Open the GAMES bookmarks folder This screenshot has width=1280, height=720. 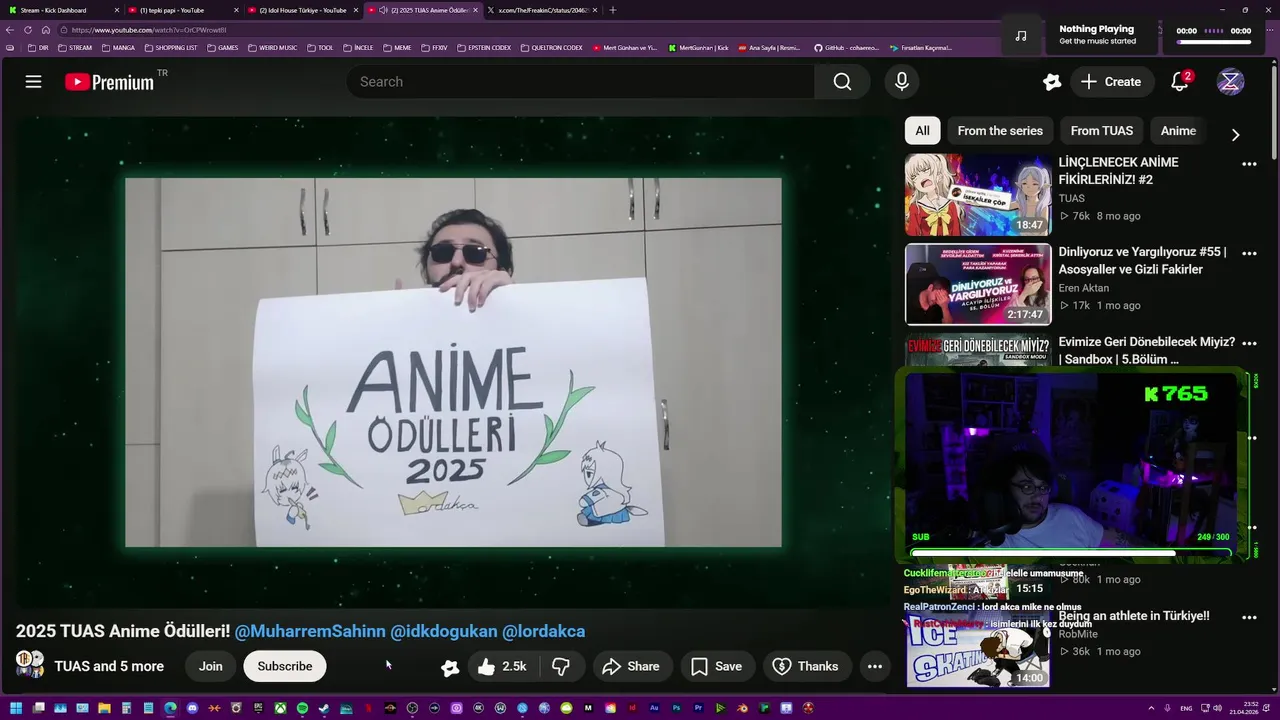(222, 48)
